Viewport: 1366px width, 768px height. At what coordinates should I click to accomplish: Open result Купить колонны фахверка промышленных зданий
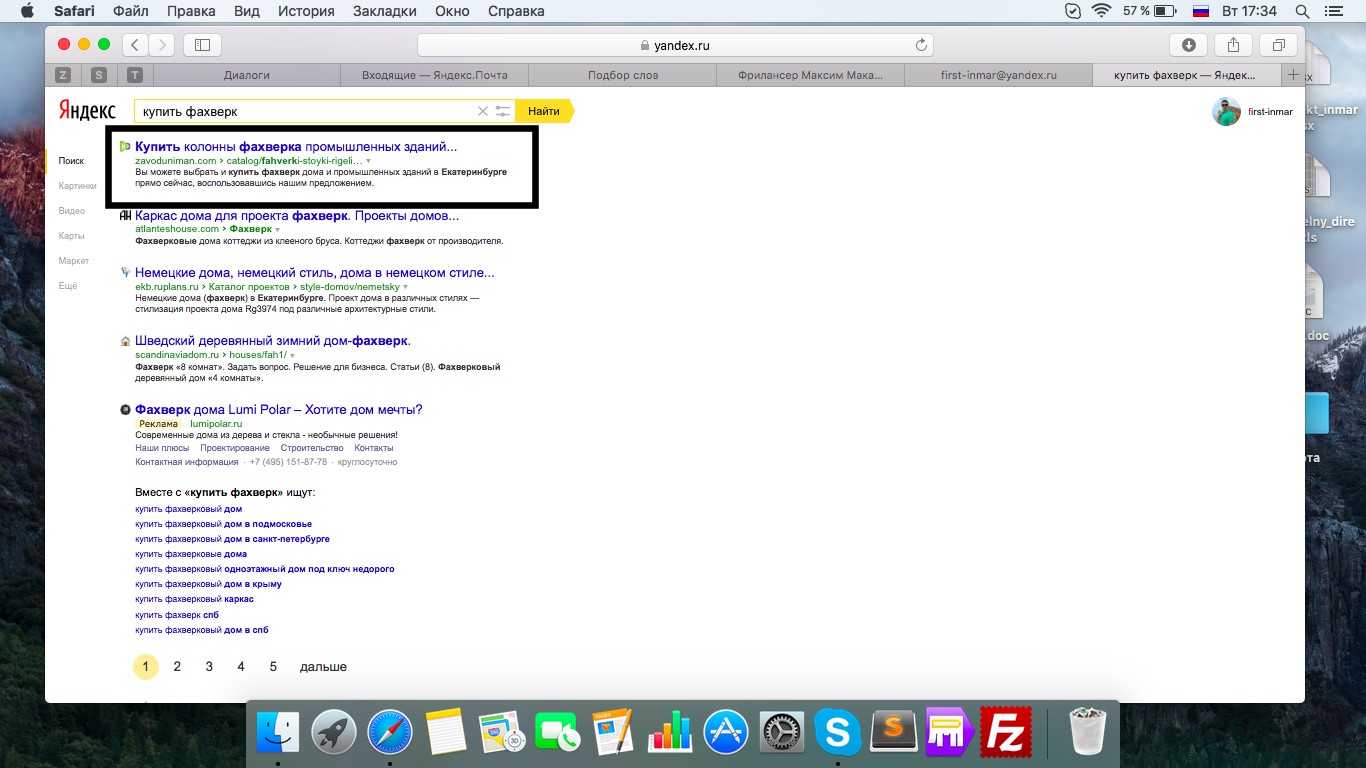click(296, 146)
